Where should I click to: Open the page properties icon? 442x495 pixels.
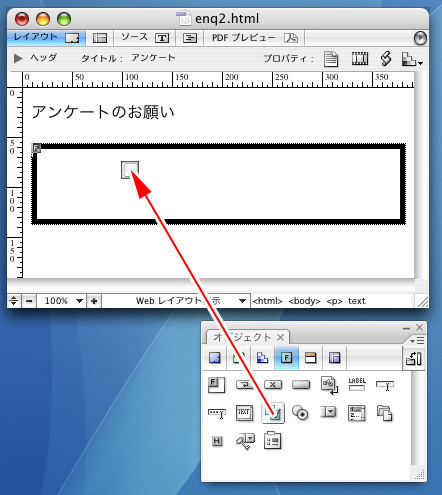click(x=331, y=59)
